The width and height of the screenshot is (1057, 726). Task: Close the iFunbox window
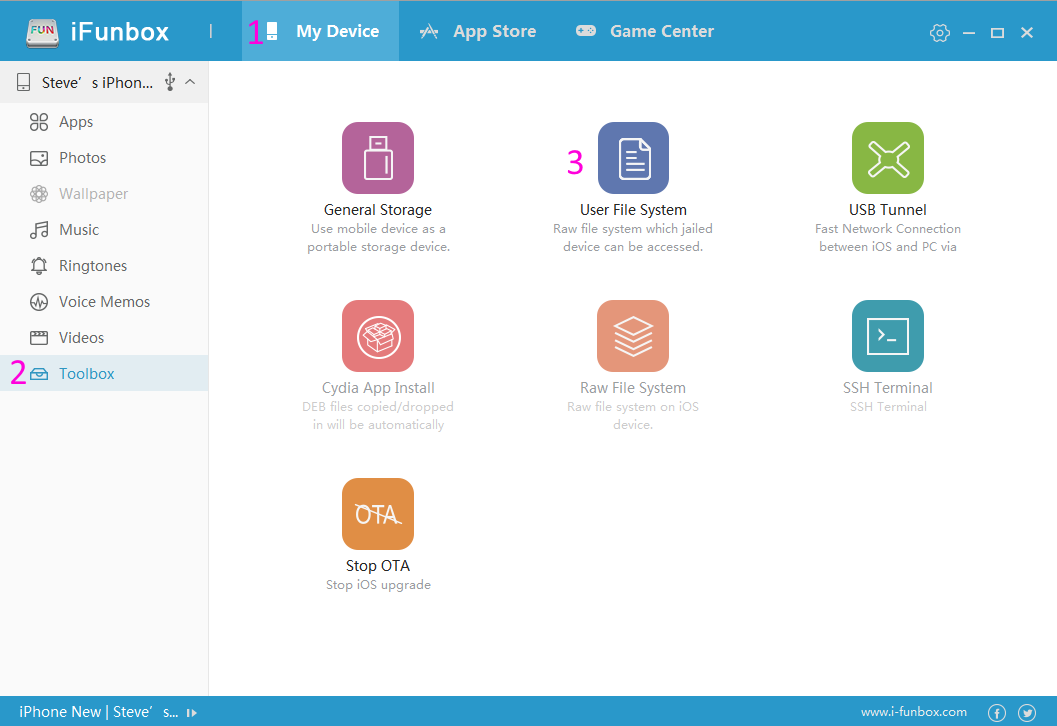point(1027,32)
